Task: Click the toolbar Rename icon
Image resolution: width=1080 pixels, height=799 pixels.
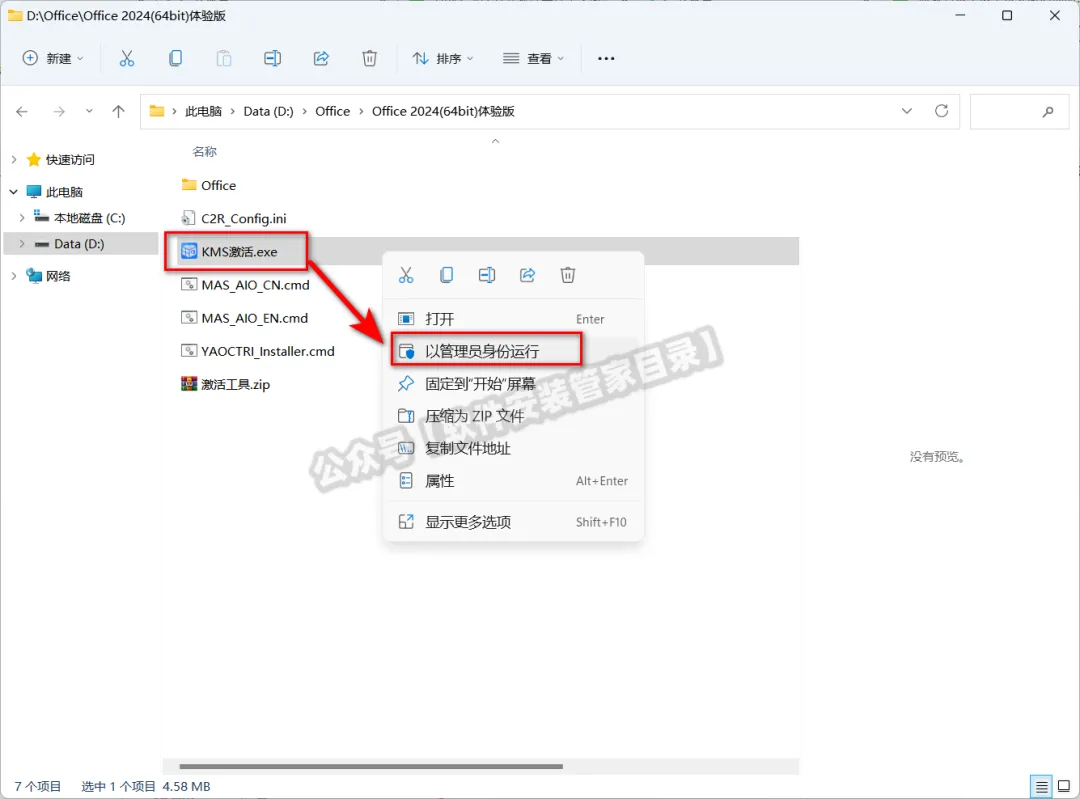Action: coord(272,59)
